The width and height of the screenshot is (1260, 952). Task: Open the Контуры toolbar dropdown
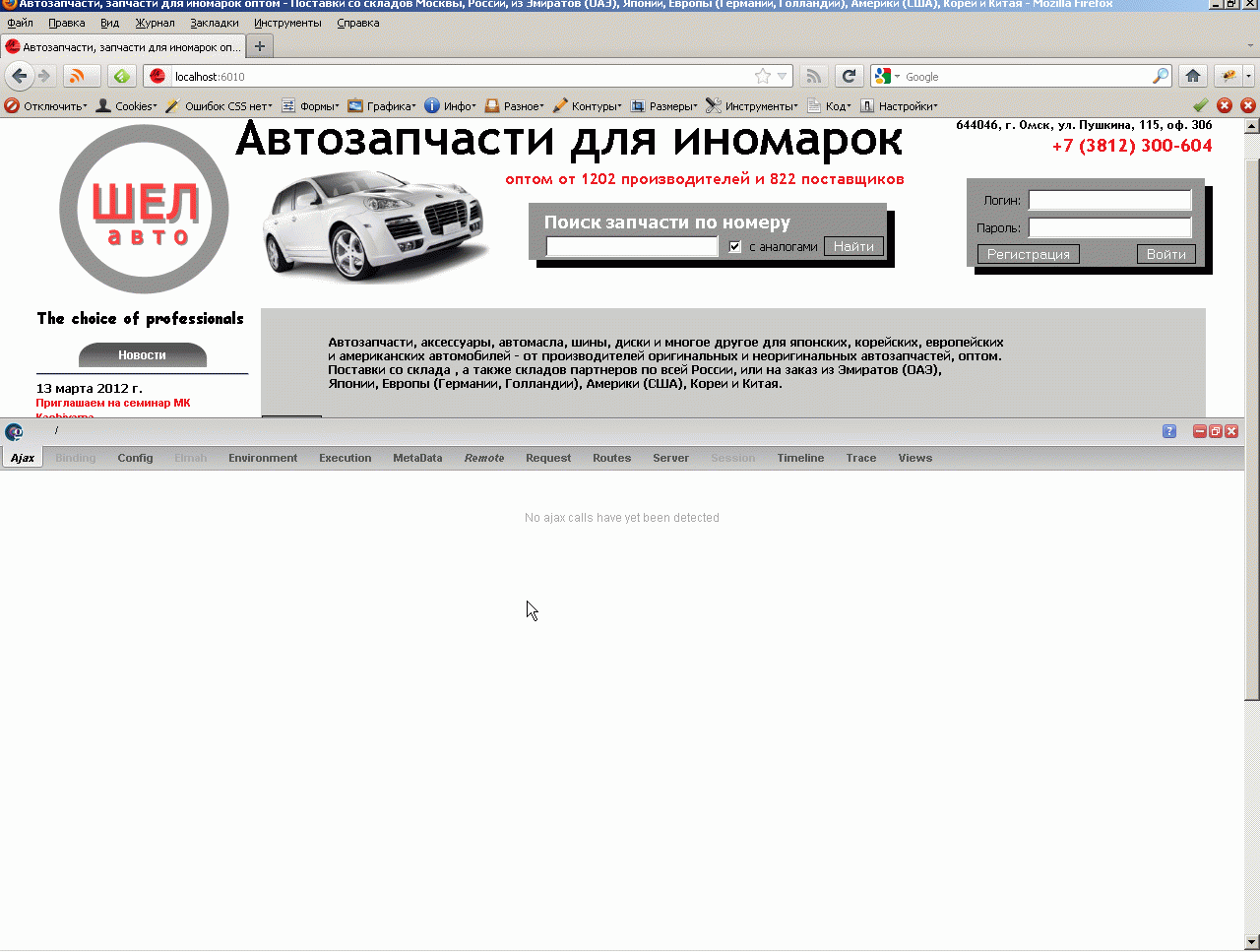tap(588, 105)
